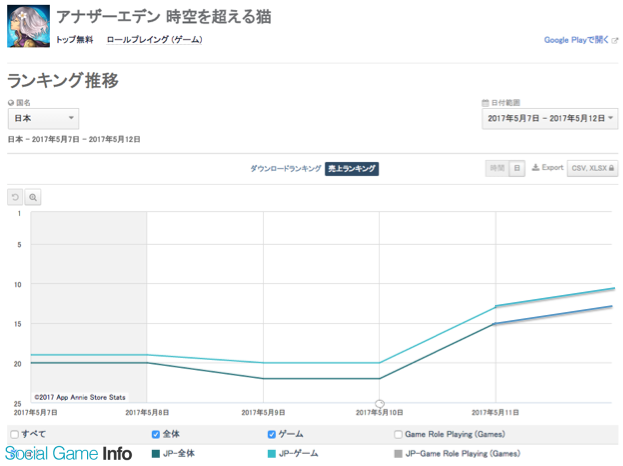
Task: Uncheck the 全体 checkbox
Action: (156, 435)
